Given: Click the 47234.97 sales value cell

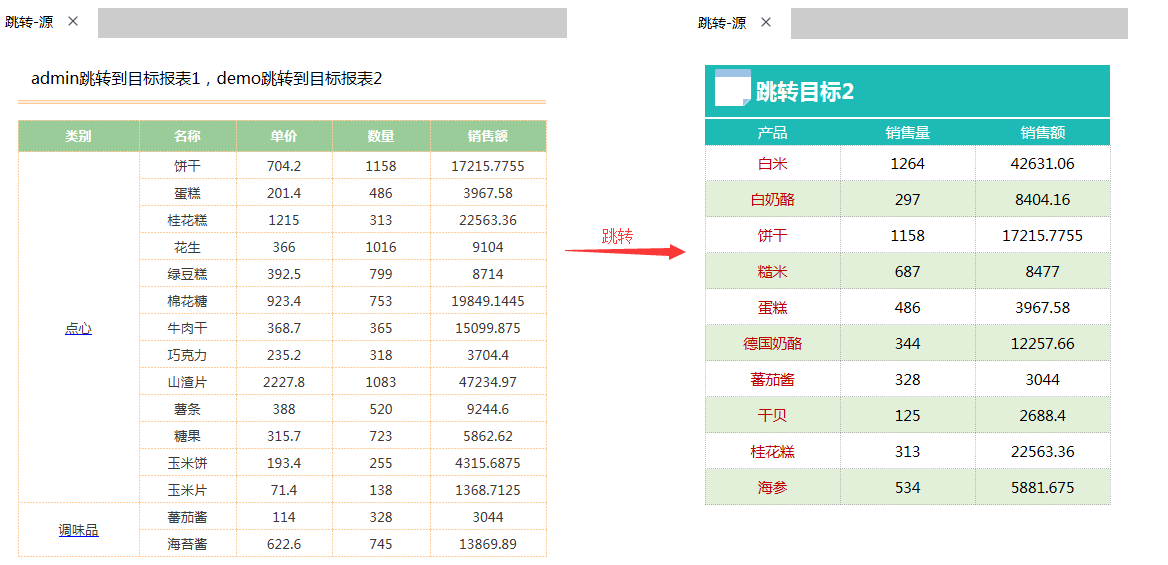Looking at the screenshot, I should click(x=488, y=382).
